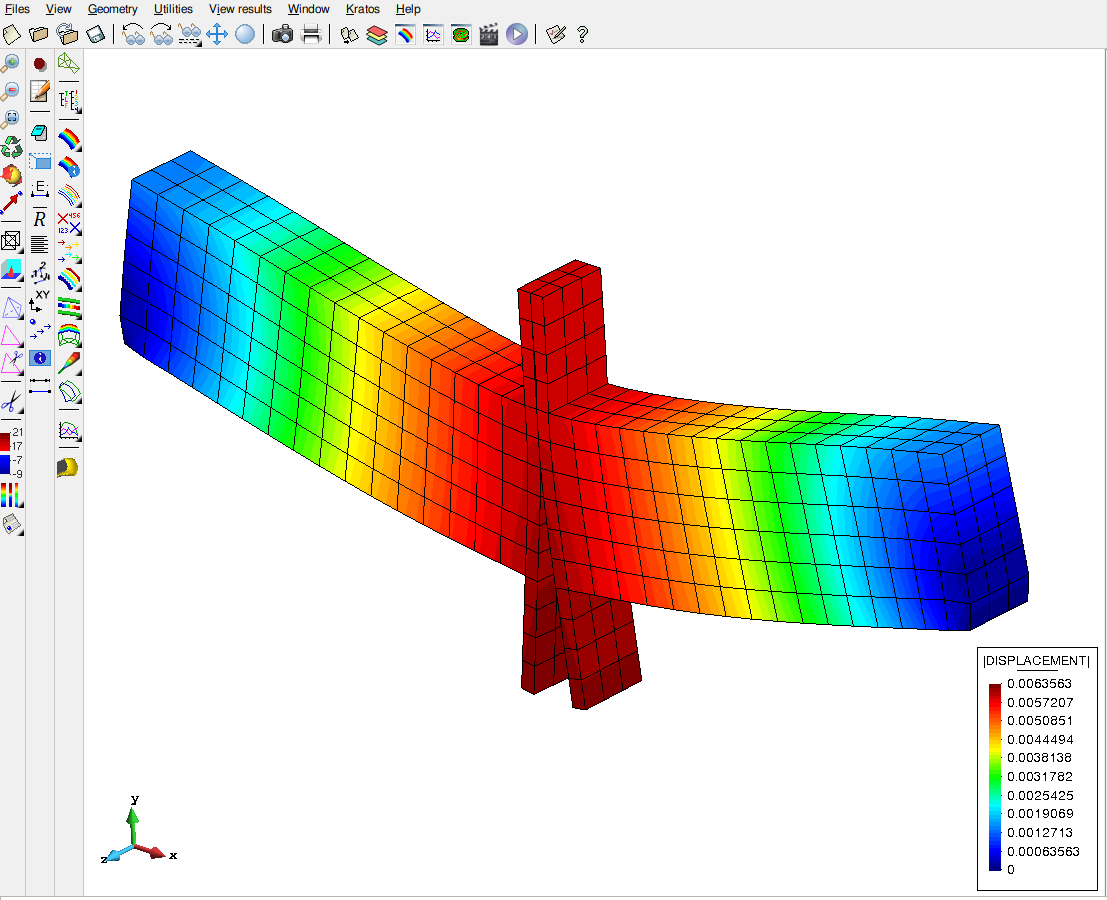1107x900 pixels.
Task: Click the line graphs window icon
Action: (x=433, y=34)
